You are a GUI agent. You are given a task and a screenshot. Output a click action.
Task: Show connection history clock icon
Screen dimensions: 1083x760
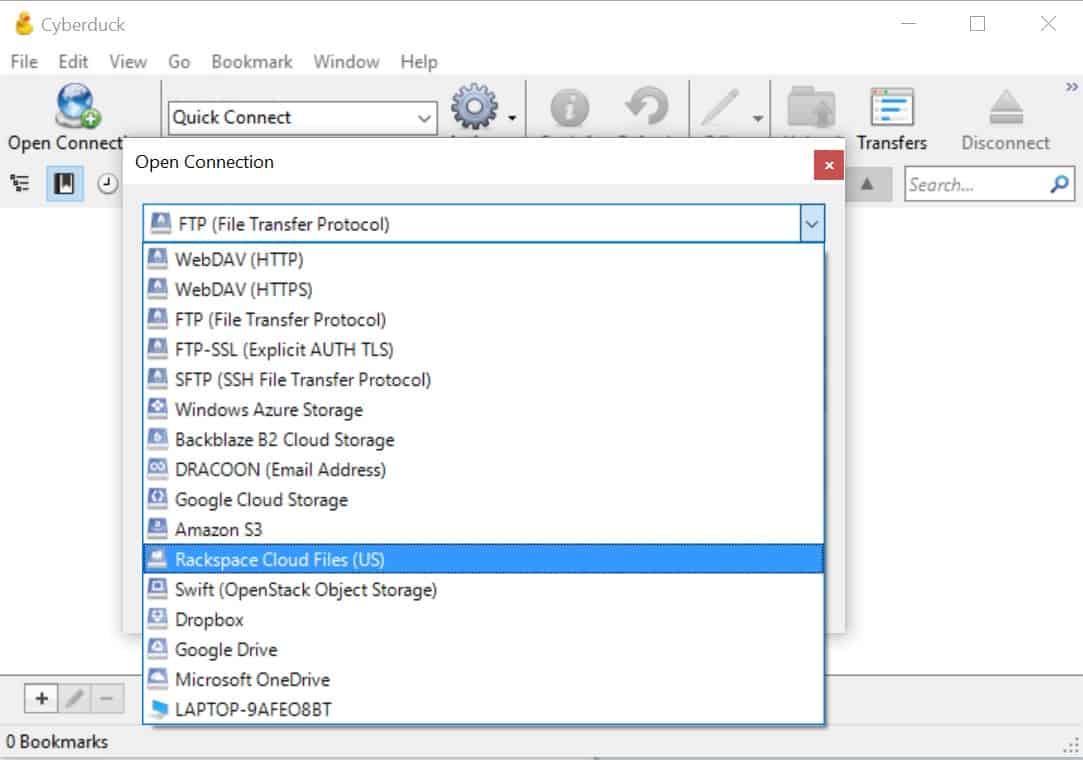pyautogui.click(x=108, y=184)
